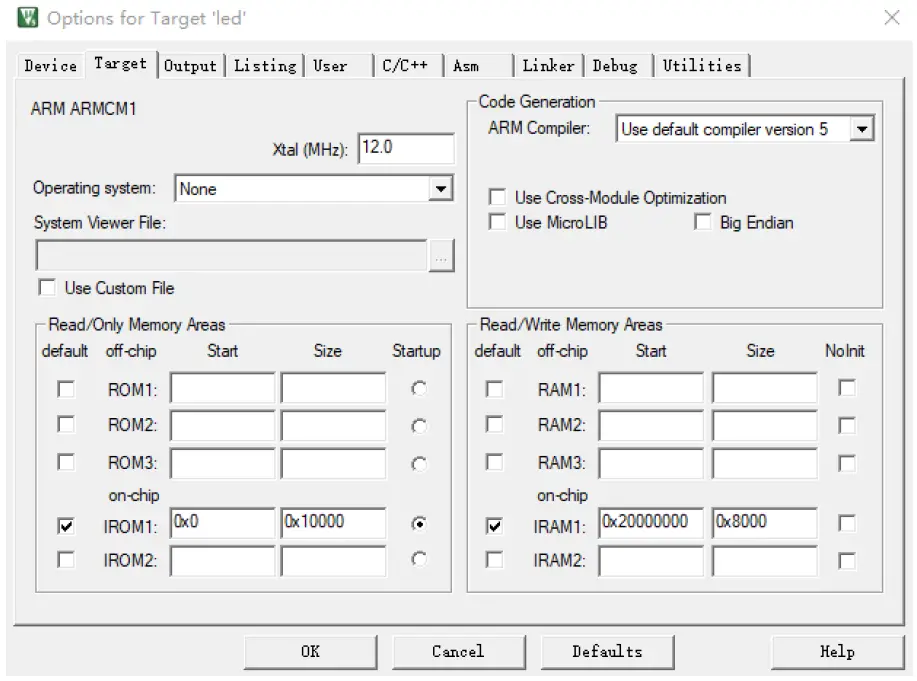Open the Linker tab
The image size is (917, 681).
tap(547, 65)
